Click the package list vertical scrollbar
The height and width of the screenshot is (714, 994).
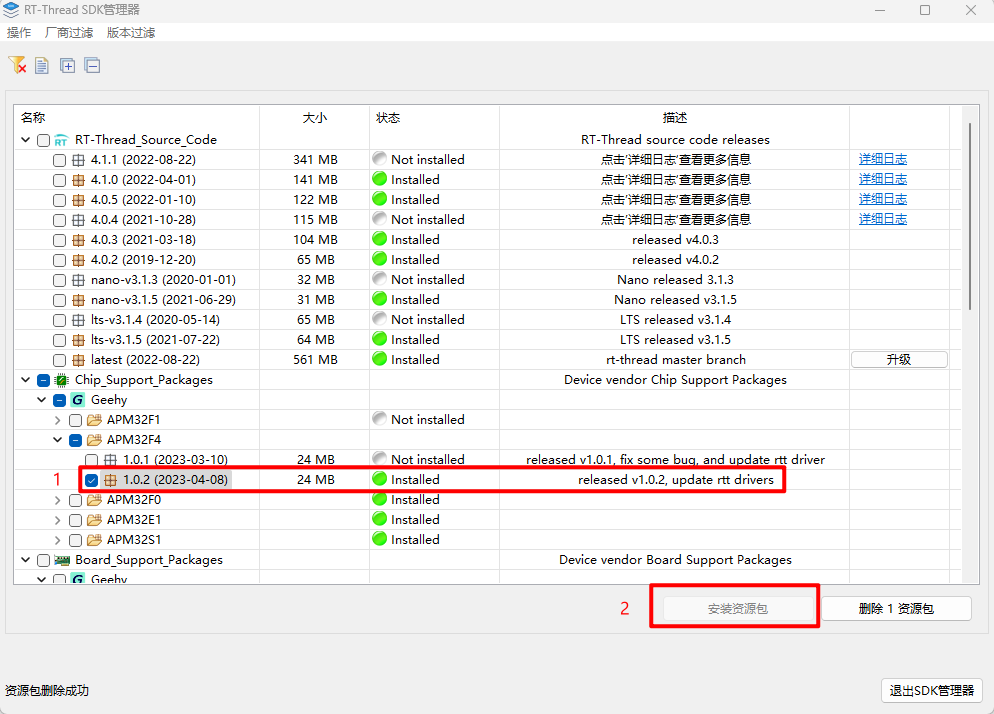[970, 216]
